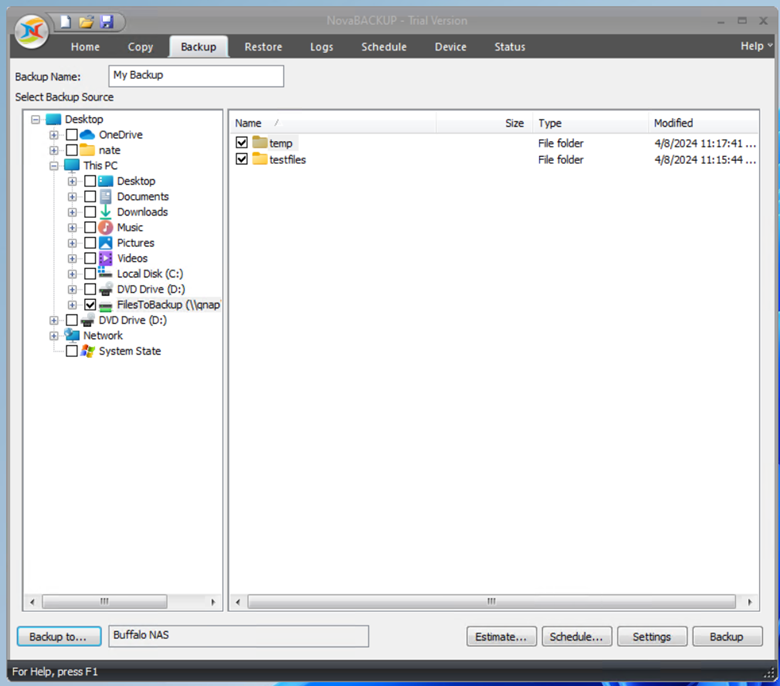The image size is (780, 686).
Task: Click the Estimate... button
Action: (x=501, y=636)
